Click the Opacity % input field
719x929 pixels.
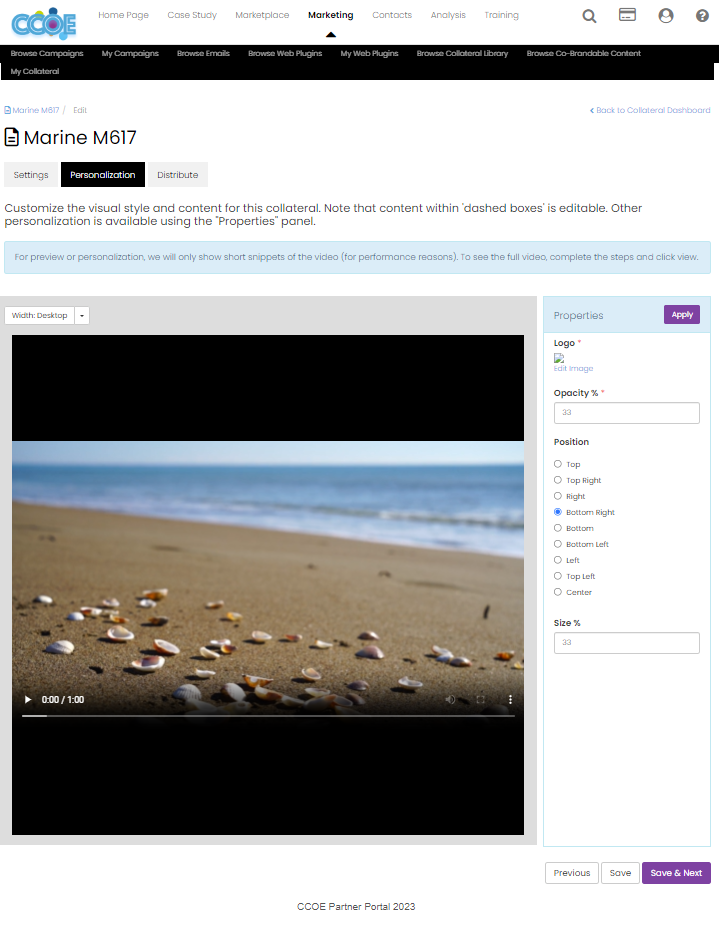click(627, 413)
